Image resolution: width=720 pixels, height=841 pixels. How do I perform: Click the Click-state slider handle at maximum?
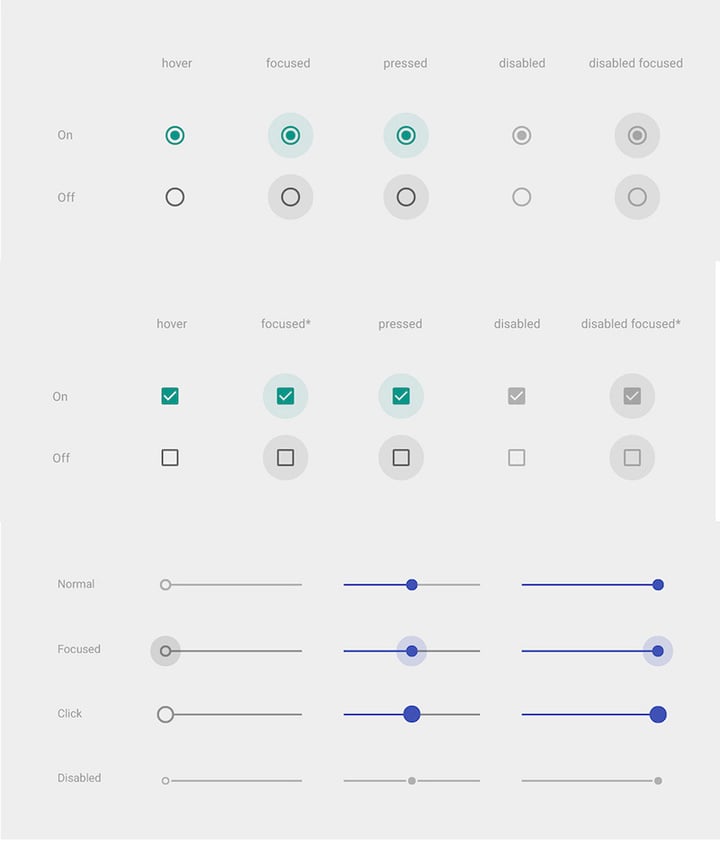(x=658, y=714)
